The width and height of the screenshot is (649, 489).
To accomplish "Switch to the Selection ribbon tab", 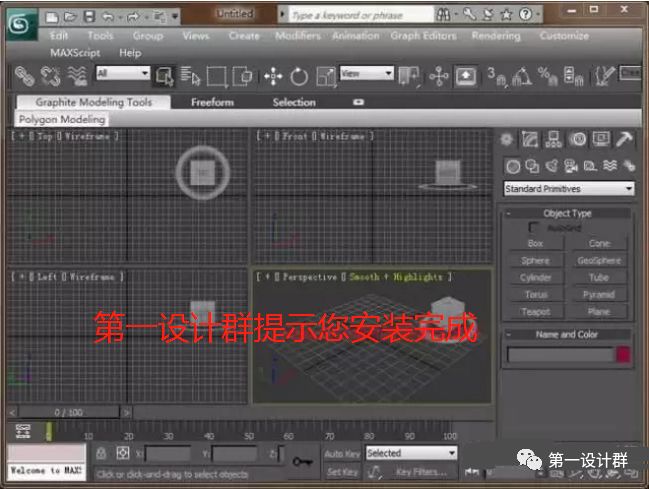I will point(294,102).
